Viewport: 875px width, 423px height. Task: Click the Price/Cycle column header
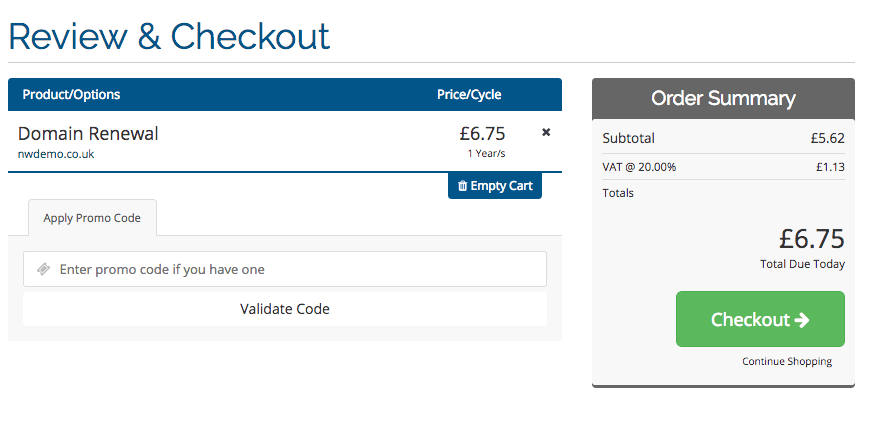click(469, 94)
